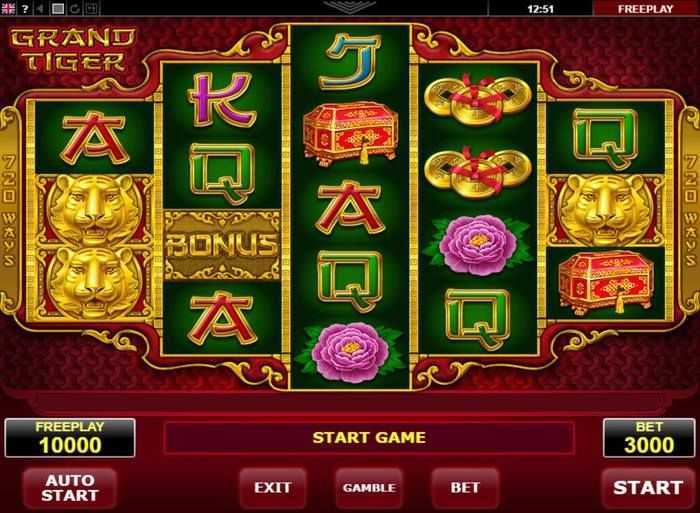The image size is (700, 513).
Task: Click the START GAME message bar
Action: [x=369, y=438]
